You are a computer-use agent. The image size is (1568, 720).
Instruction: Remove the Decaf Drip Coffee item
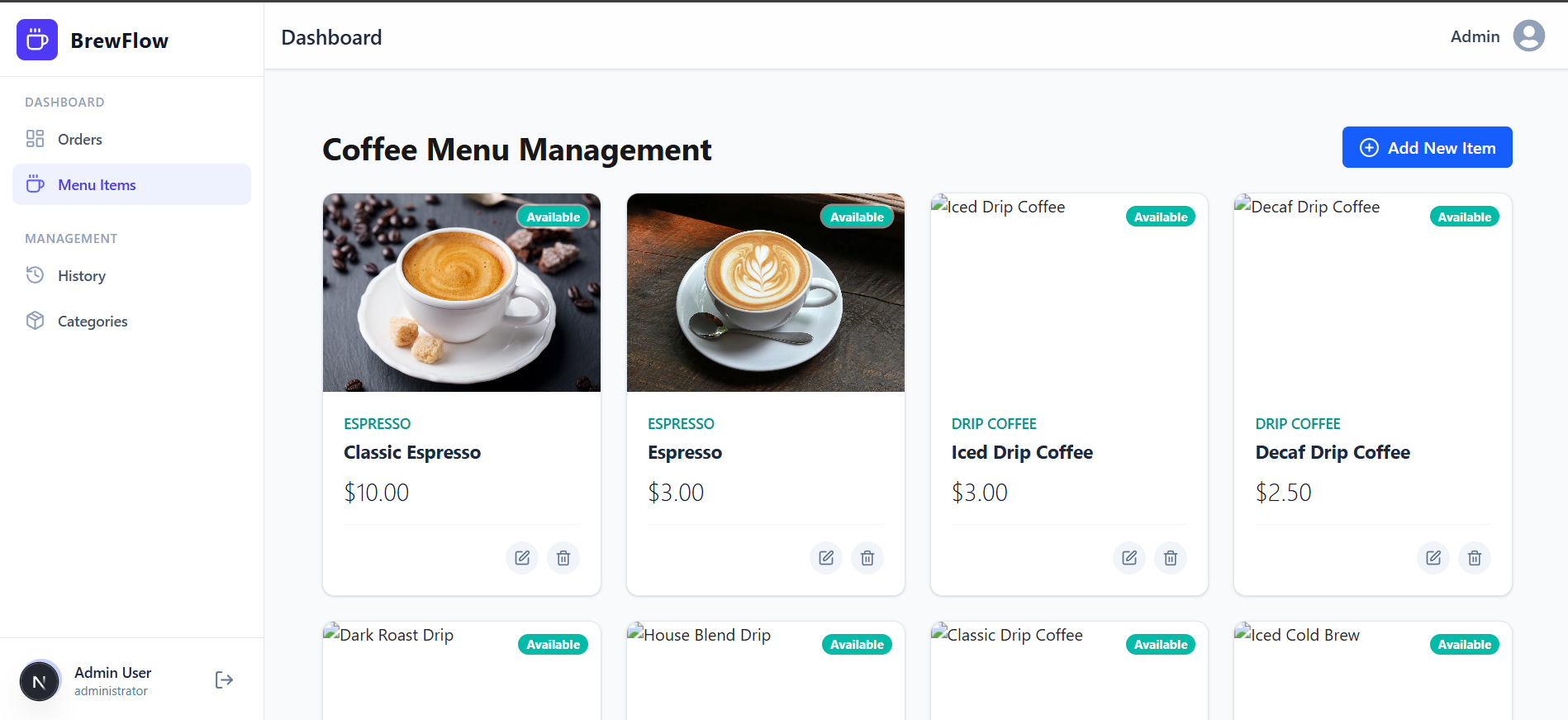point(1475,558)
